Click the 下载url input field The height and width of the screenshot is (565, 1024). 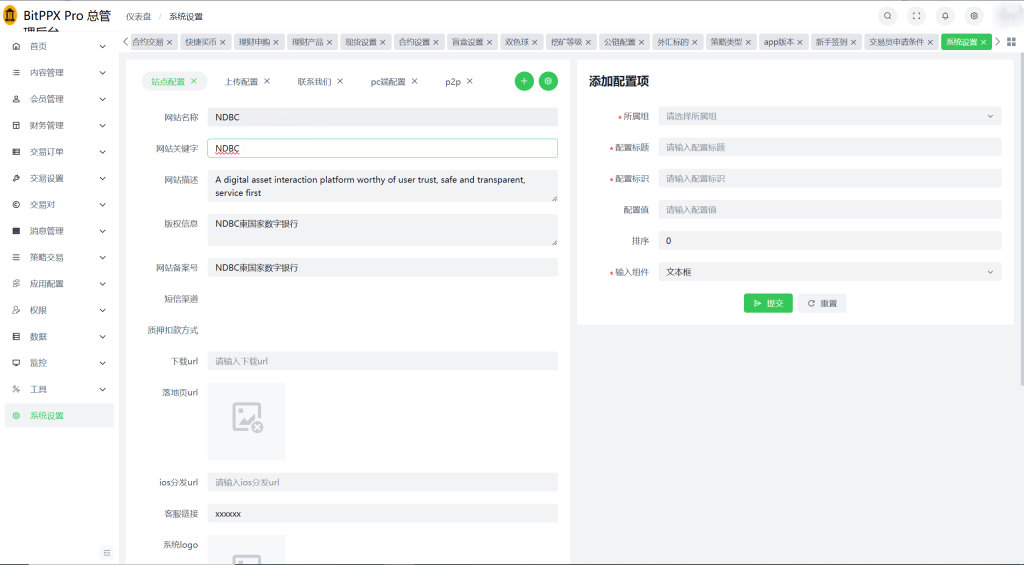click(383, 361)
